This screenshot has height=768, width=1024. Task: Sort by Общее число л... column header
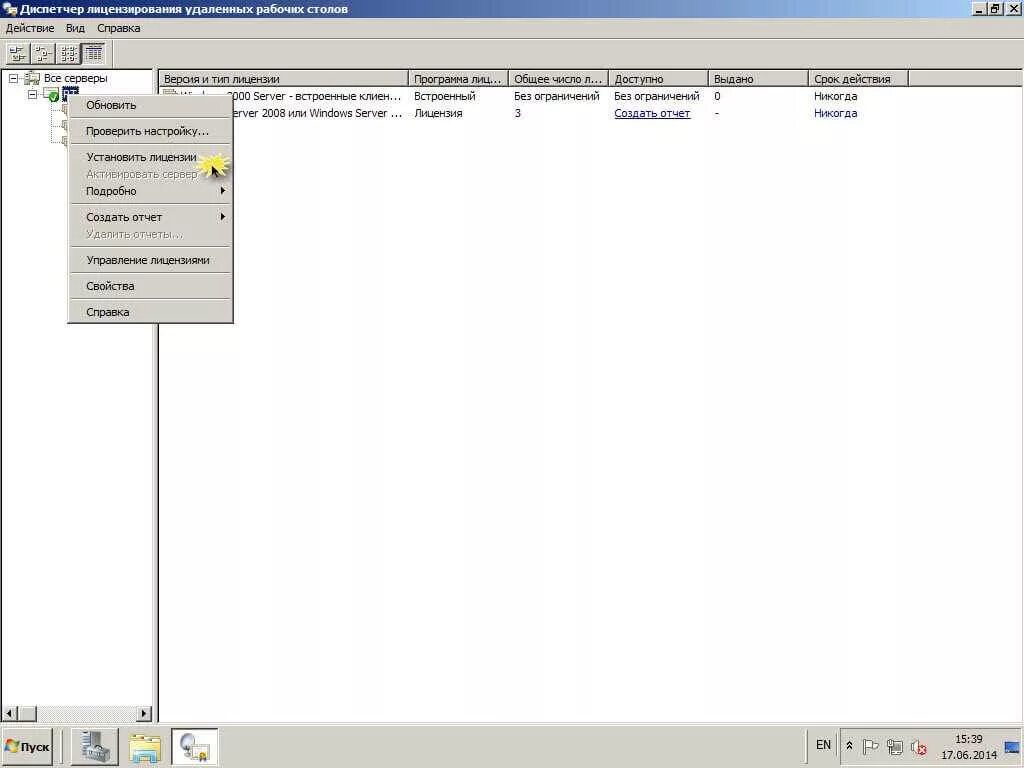(x=558, y=79)
